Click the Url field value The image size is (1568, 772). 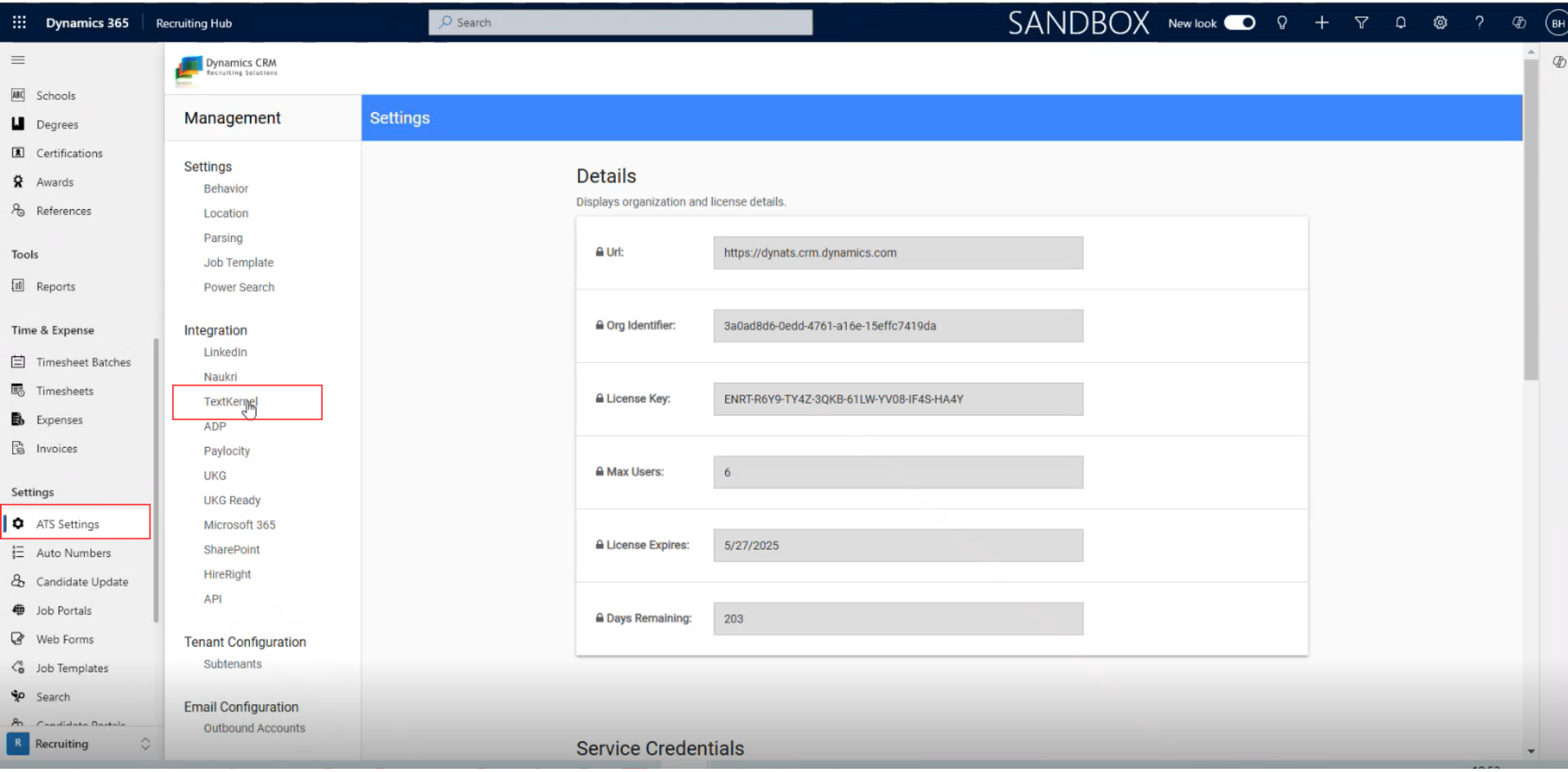[x=898, y=253]
